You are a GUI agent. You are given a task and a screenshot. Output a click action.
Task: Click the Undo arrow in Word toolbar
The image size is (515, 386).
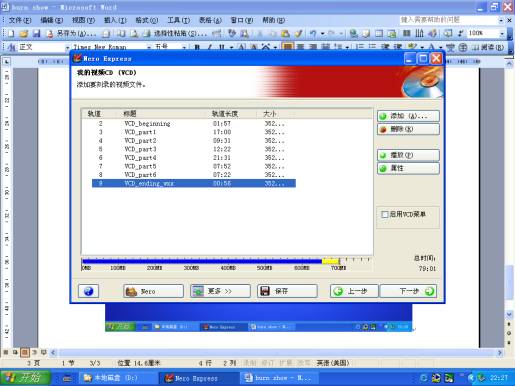tap(313, 33)
